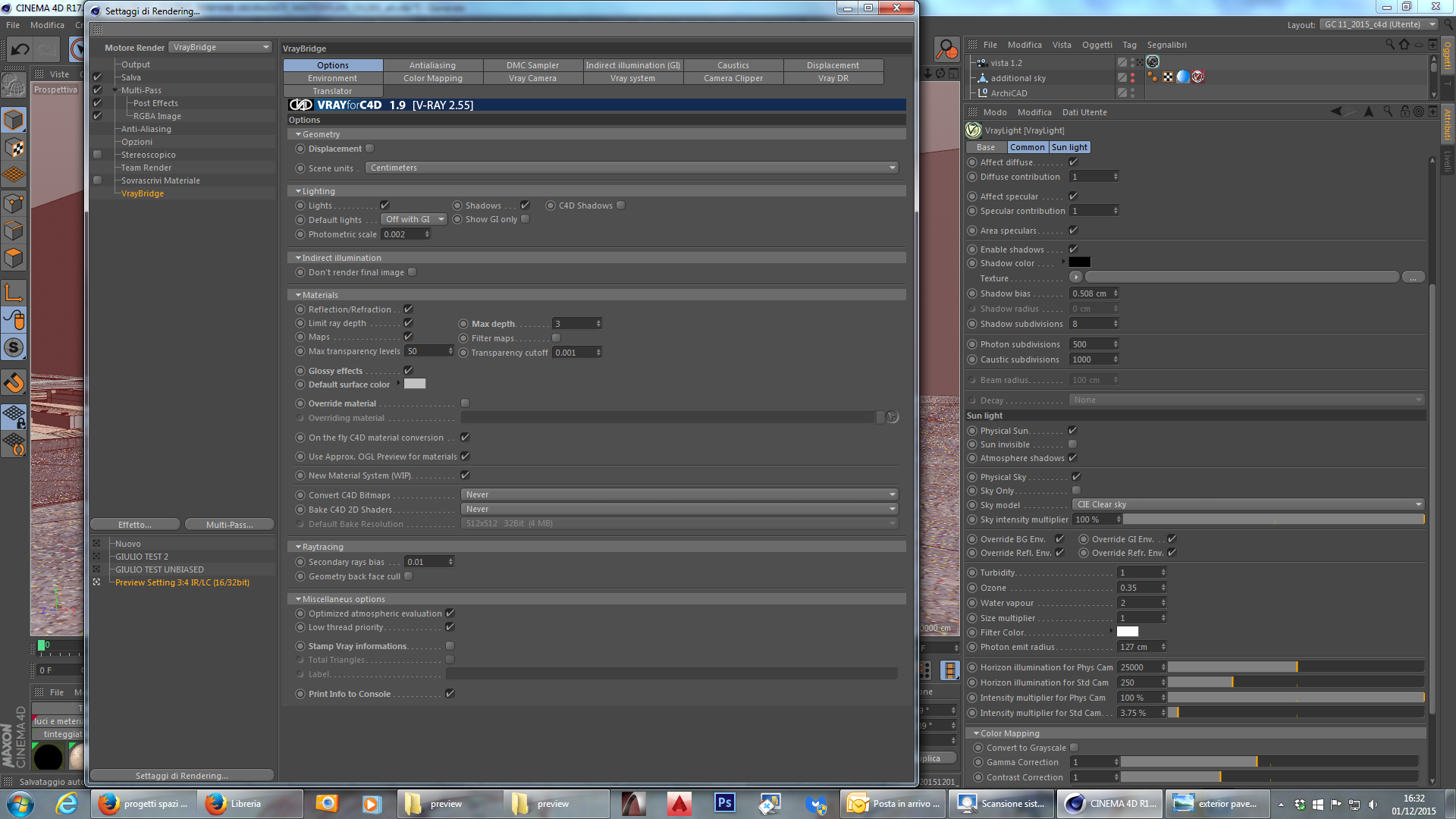Select the Polygons mode cube icon
1456x819 pixels.
14,258
